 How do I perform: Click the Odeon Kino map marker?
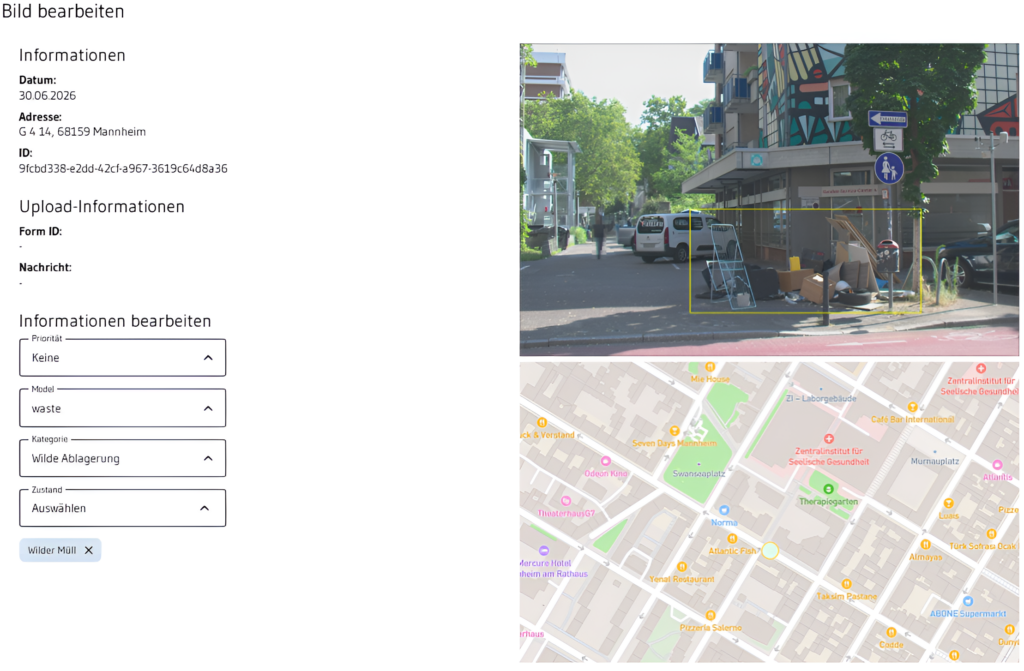click(x=605, y=461)
